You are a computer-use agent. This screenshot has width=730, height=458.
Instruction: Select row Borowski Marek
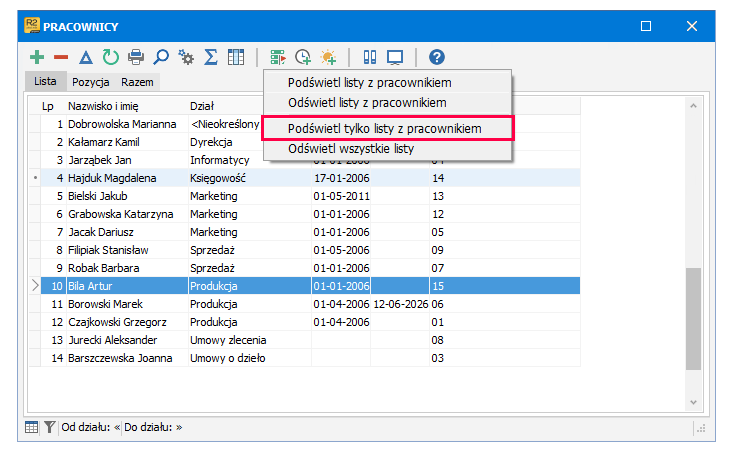[305, 304]
